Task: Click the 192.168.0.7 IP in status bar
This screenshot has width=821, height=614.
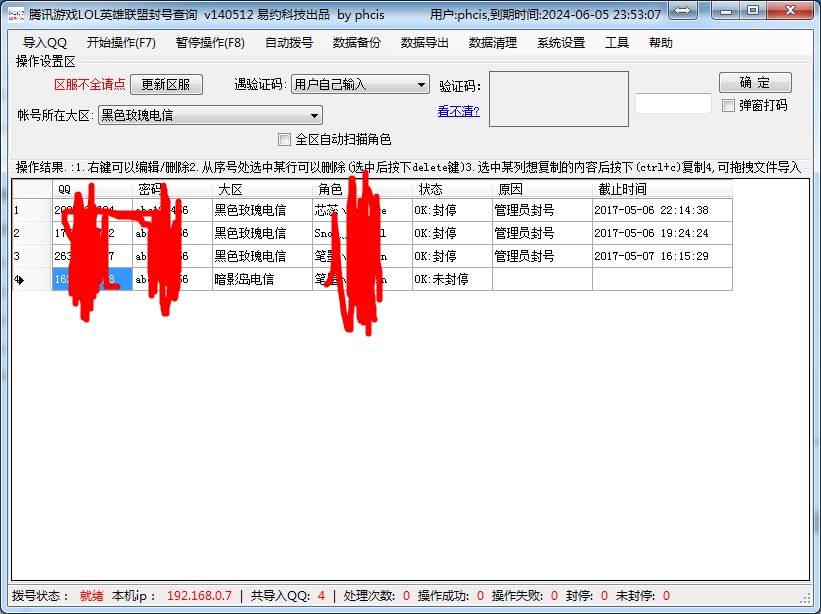Action: [x=199, y=596]
